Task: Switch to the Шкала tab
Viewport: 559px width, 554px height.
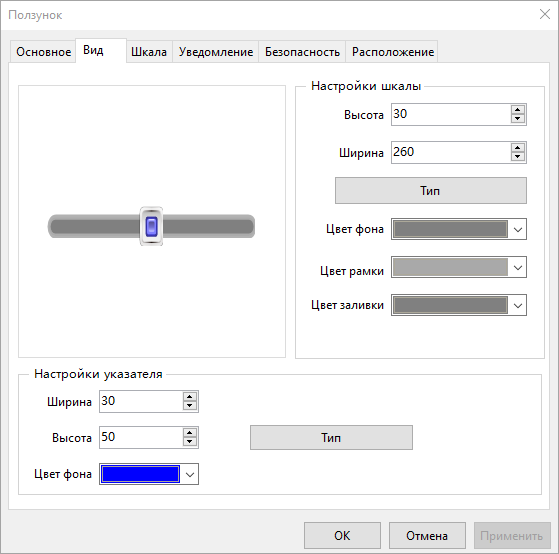Action: tap(149, 52)
